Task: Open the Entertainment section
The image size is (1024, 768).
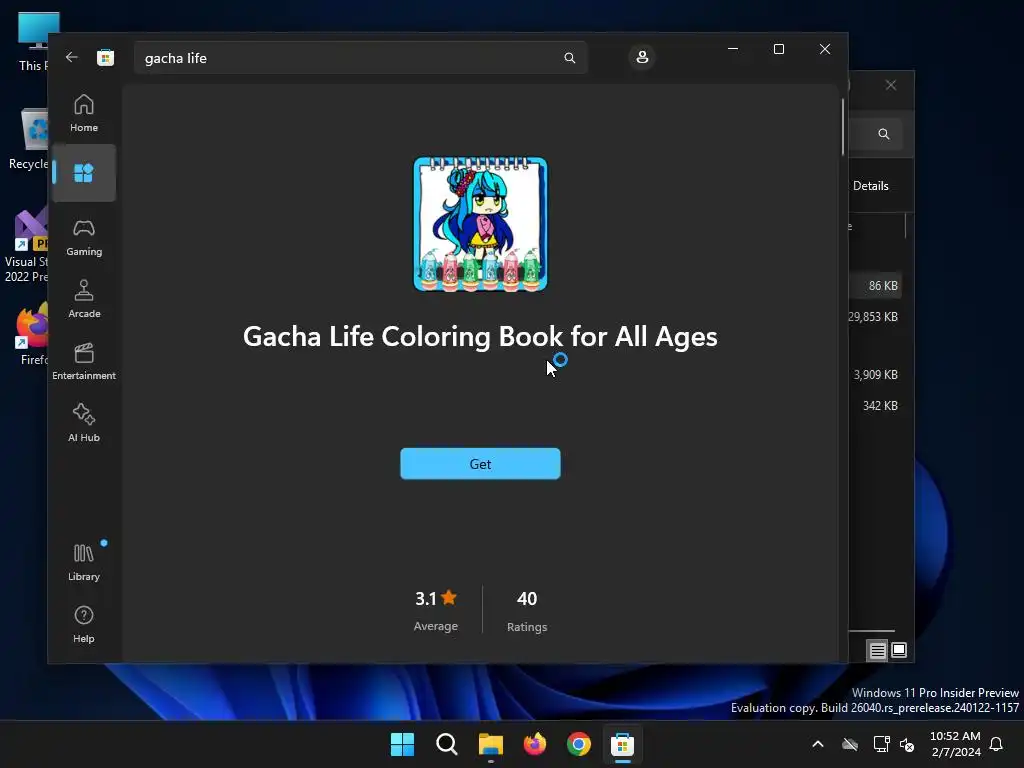Action: (84, 361)
